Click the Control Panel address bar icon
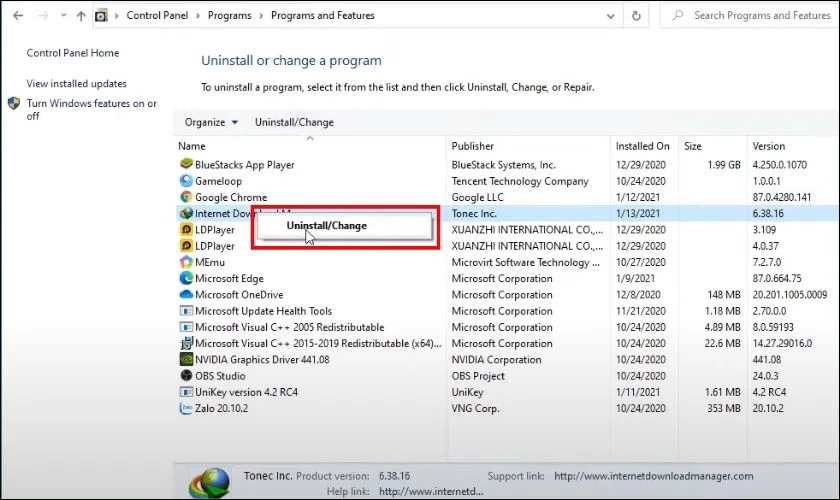The image size is (840, 500). coord(101,16)
